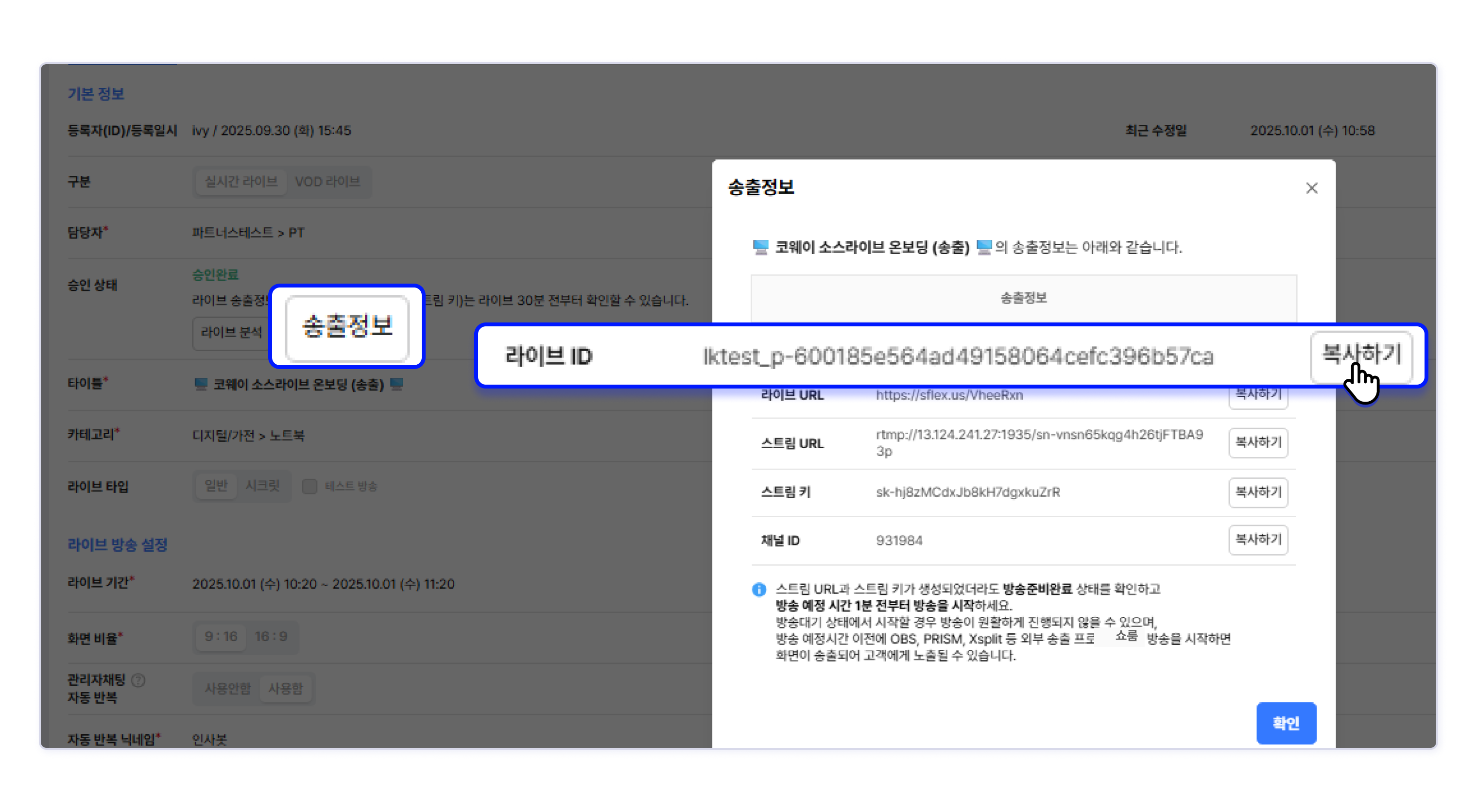Select the 실시간 라이브 option
This screenshot has width=1477, height=812.
point(241,182)
